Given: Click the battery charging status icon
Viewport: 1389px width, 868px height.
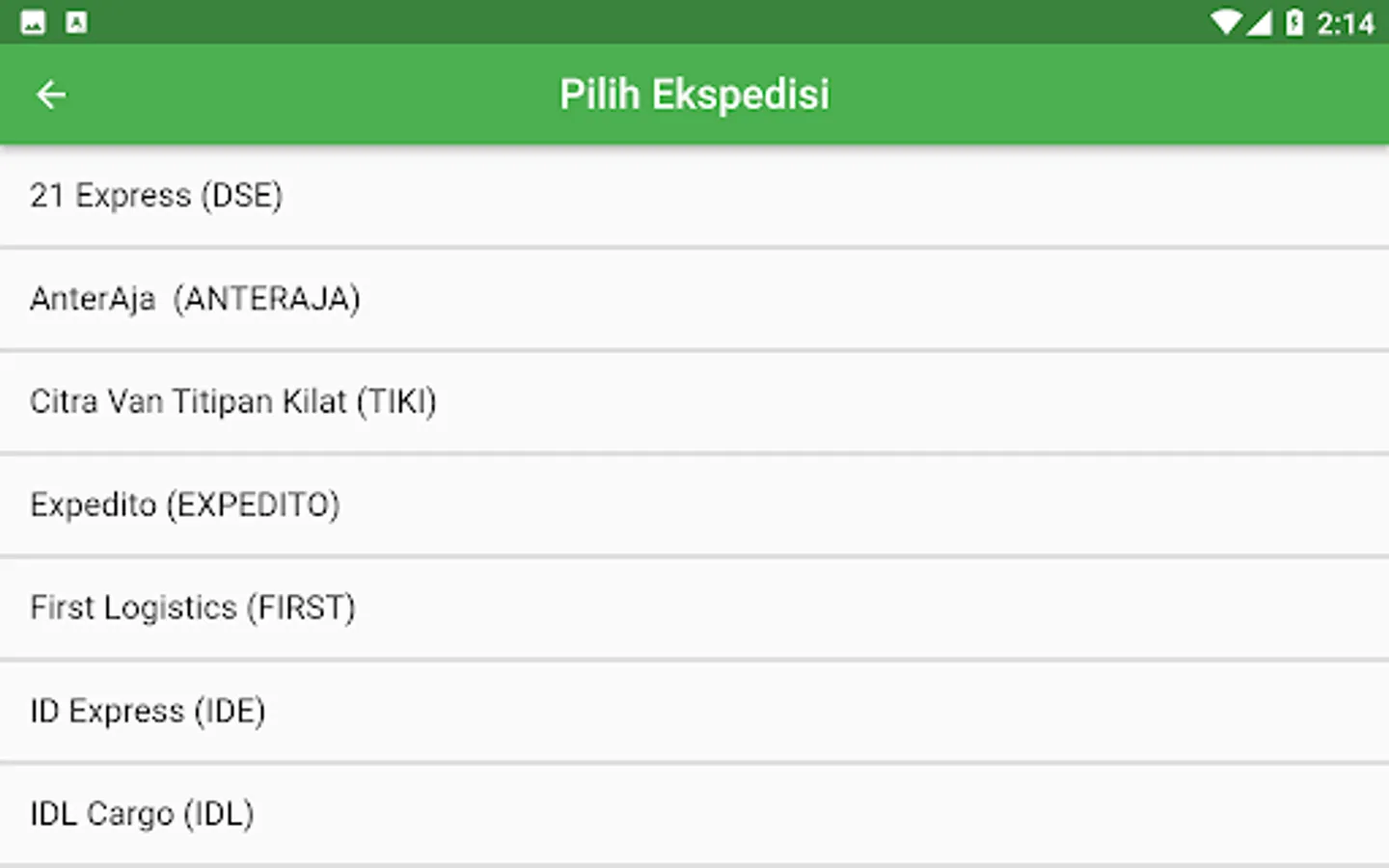Looking at the screenshot, I should coord(1294,22).
